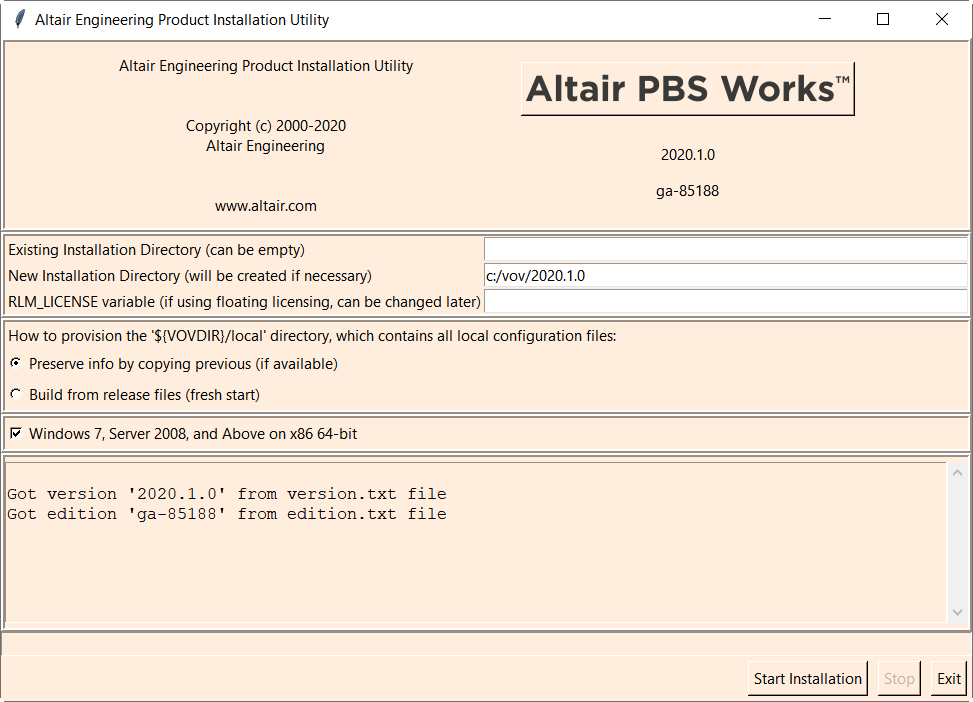Minimize the installation utility window

click(x=825, y=19)
